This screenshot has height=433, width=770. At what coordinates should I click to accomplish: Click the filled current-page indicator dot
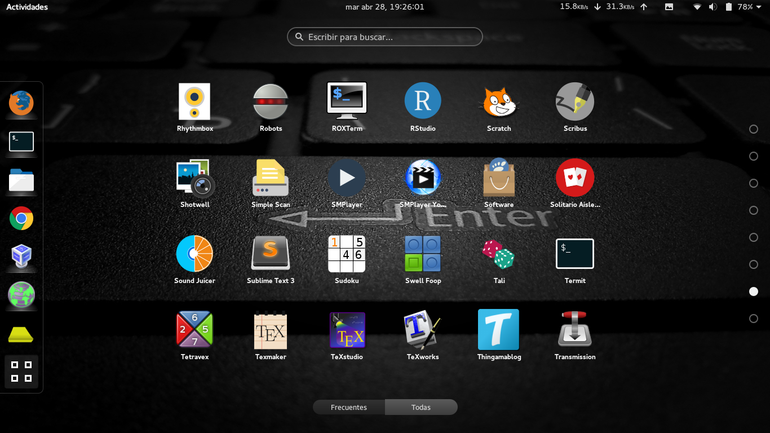click(753, 292)
